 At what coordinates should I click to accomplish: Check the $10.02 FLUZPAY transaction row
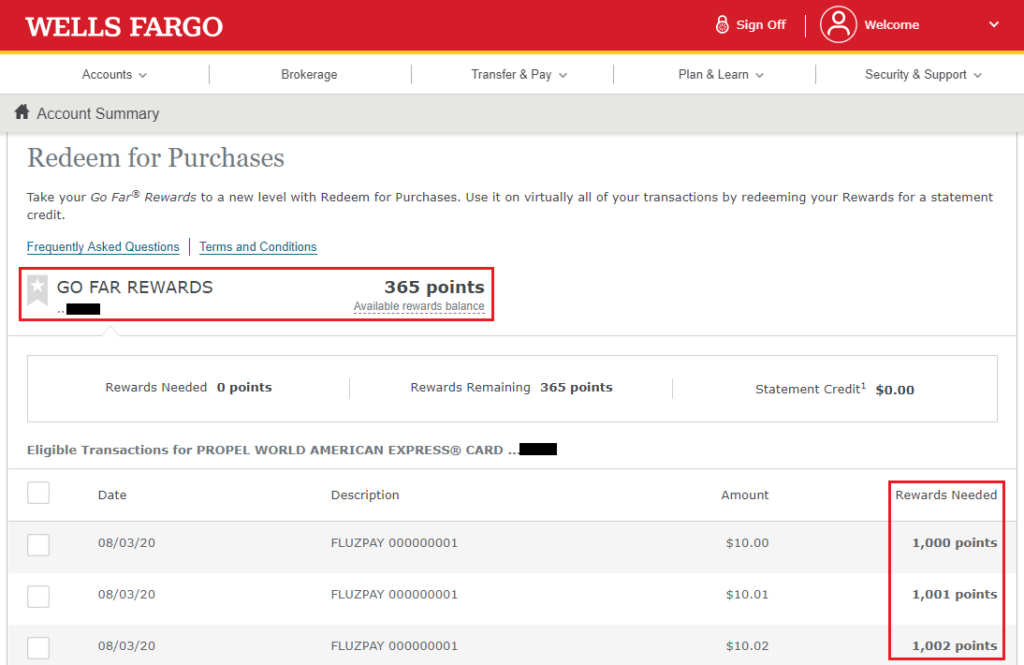(37, 647)
